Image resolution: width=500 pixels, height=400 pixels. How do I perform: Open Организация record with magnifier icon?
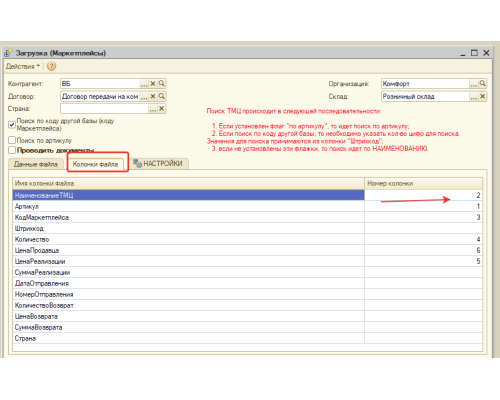[x=482, y=84]
